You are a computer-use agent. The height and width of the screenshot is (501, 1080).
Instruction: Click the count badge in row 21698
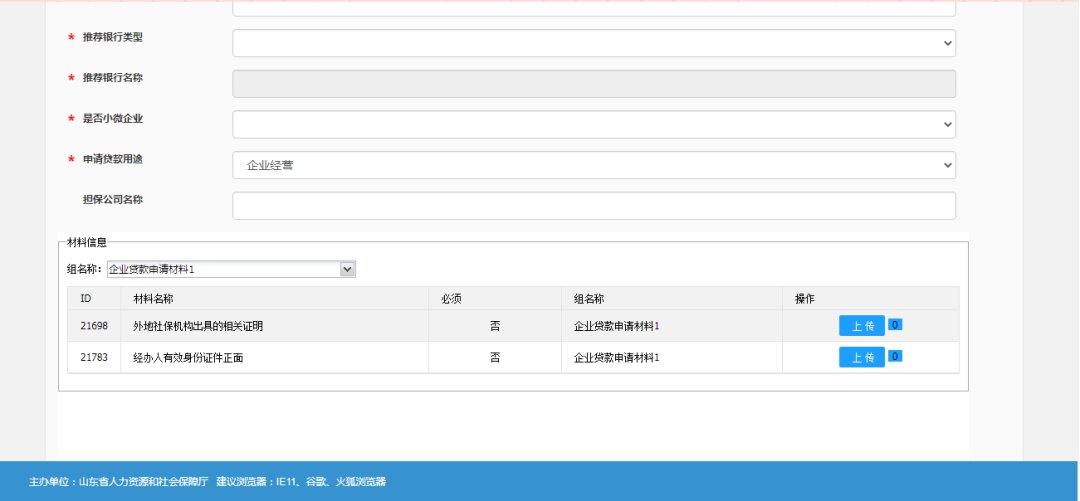[895, 325]
